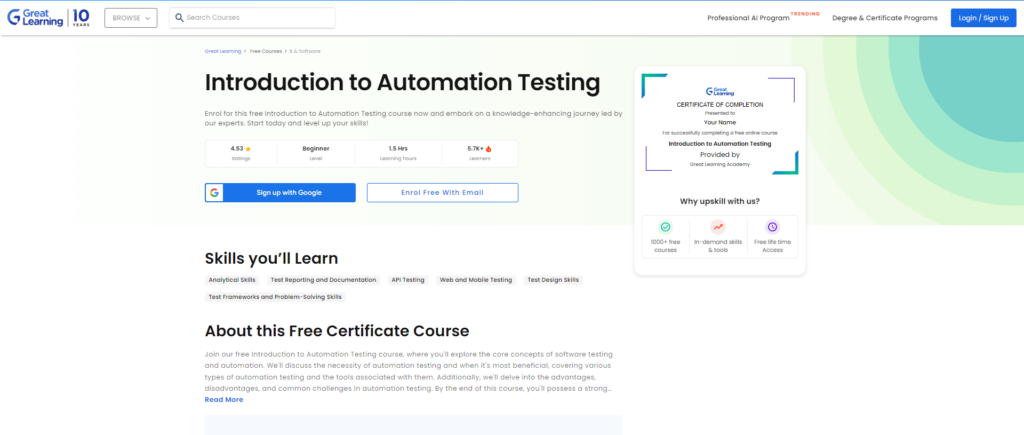Select the API Testing skill tag
Screen dimensions: 1024x435
tap(408, 280)
